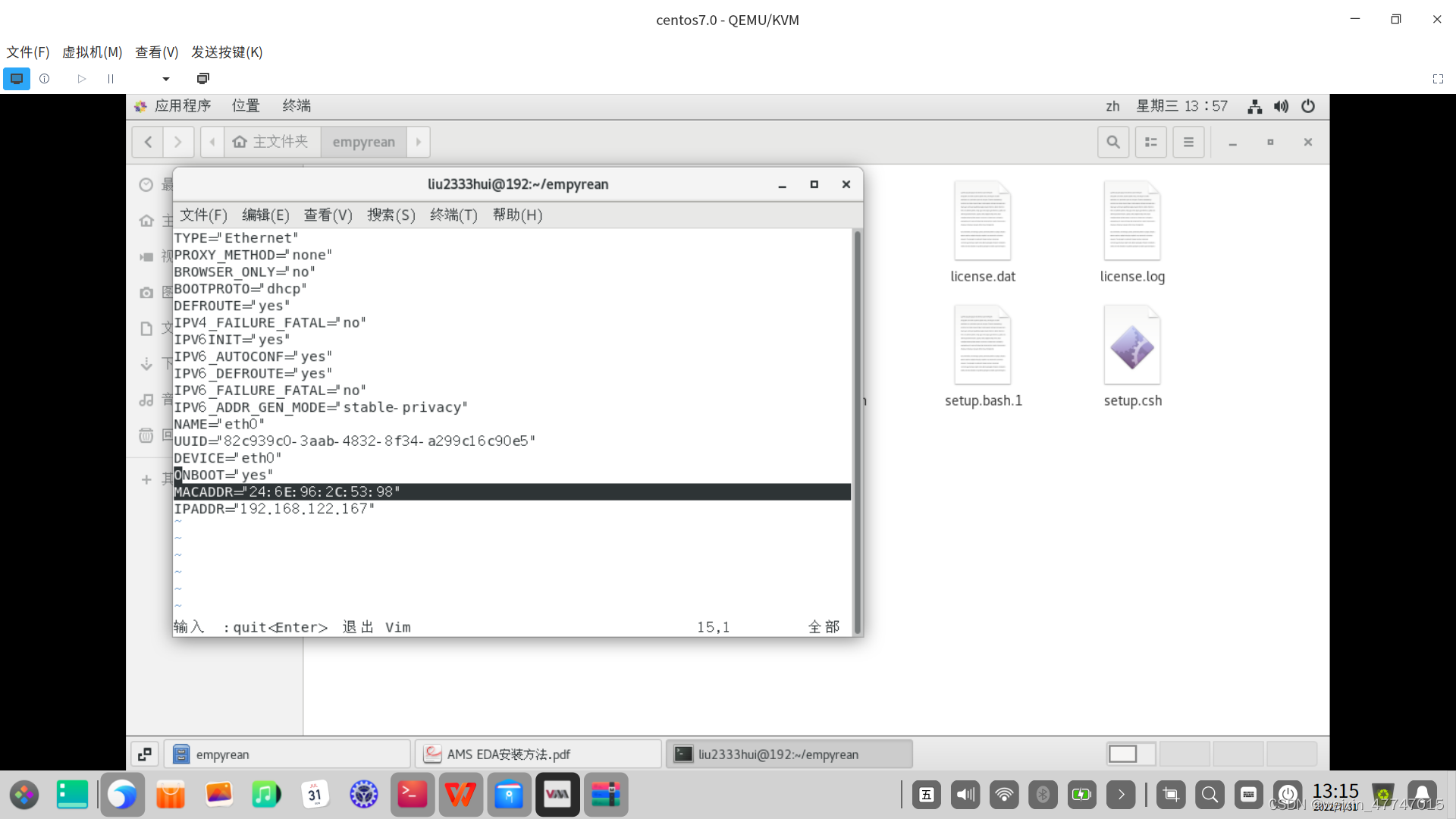1456x819 pixels.
Task: Expand the shutdown options dropdown arrow
Action: [x=166, y=79]
